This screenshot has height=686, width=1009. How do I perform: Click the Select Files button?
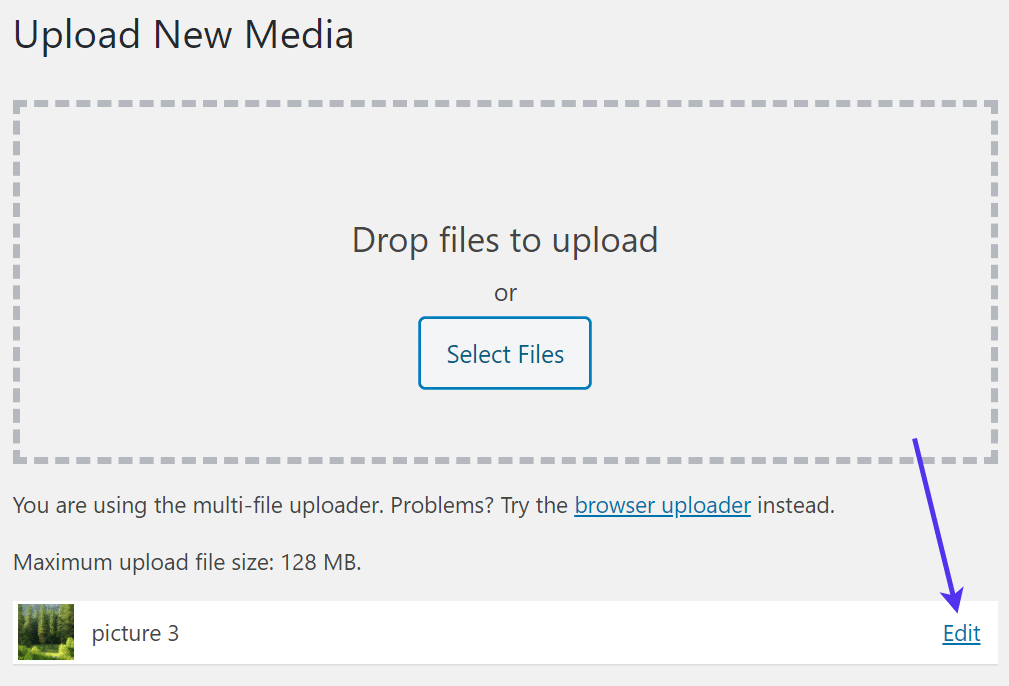point(505,354)
